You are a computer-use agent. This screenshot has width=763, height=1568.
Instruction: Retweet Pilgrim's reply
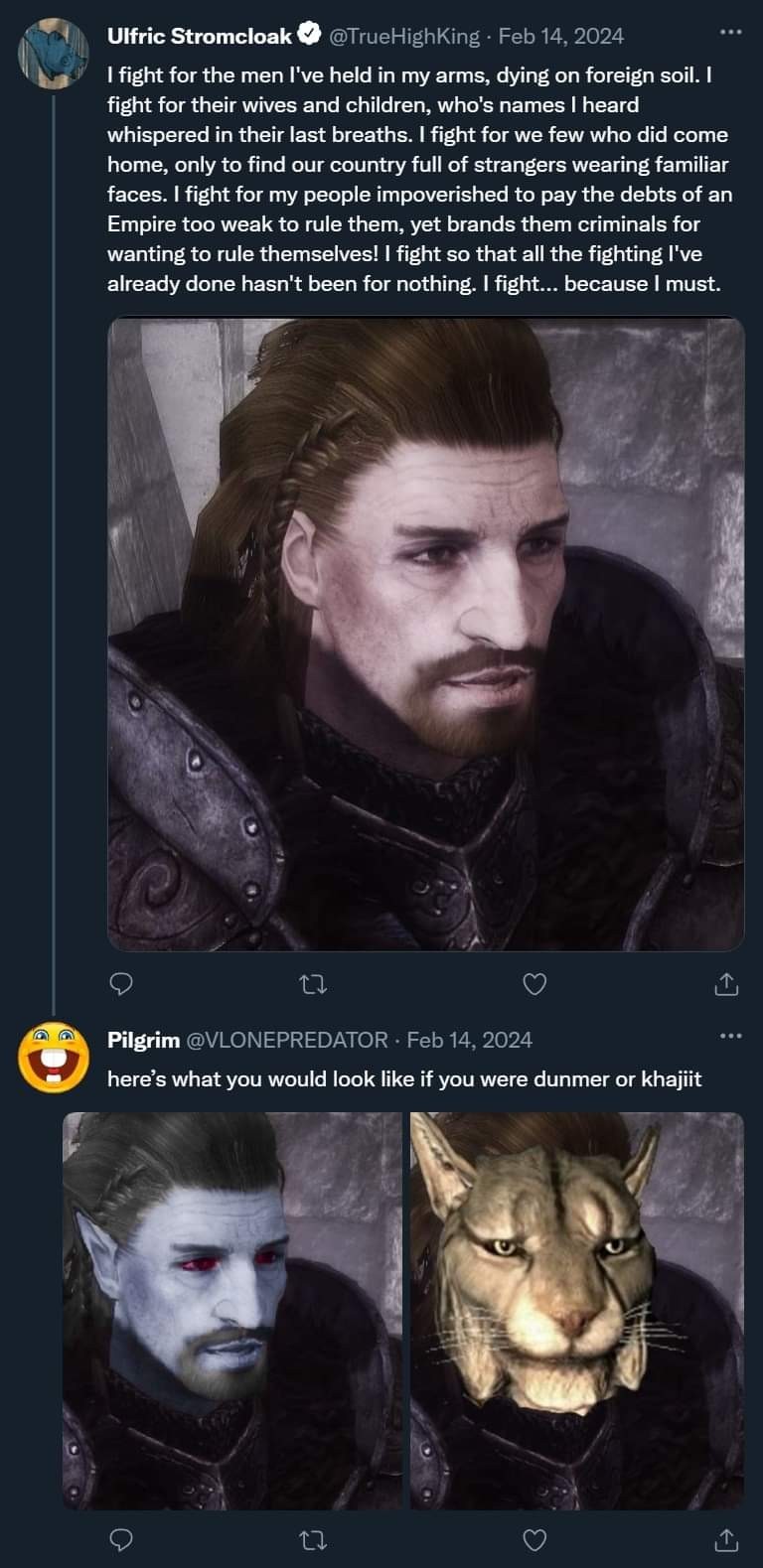click(x=314, y=1541)
